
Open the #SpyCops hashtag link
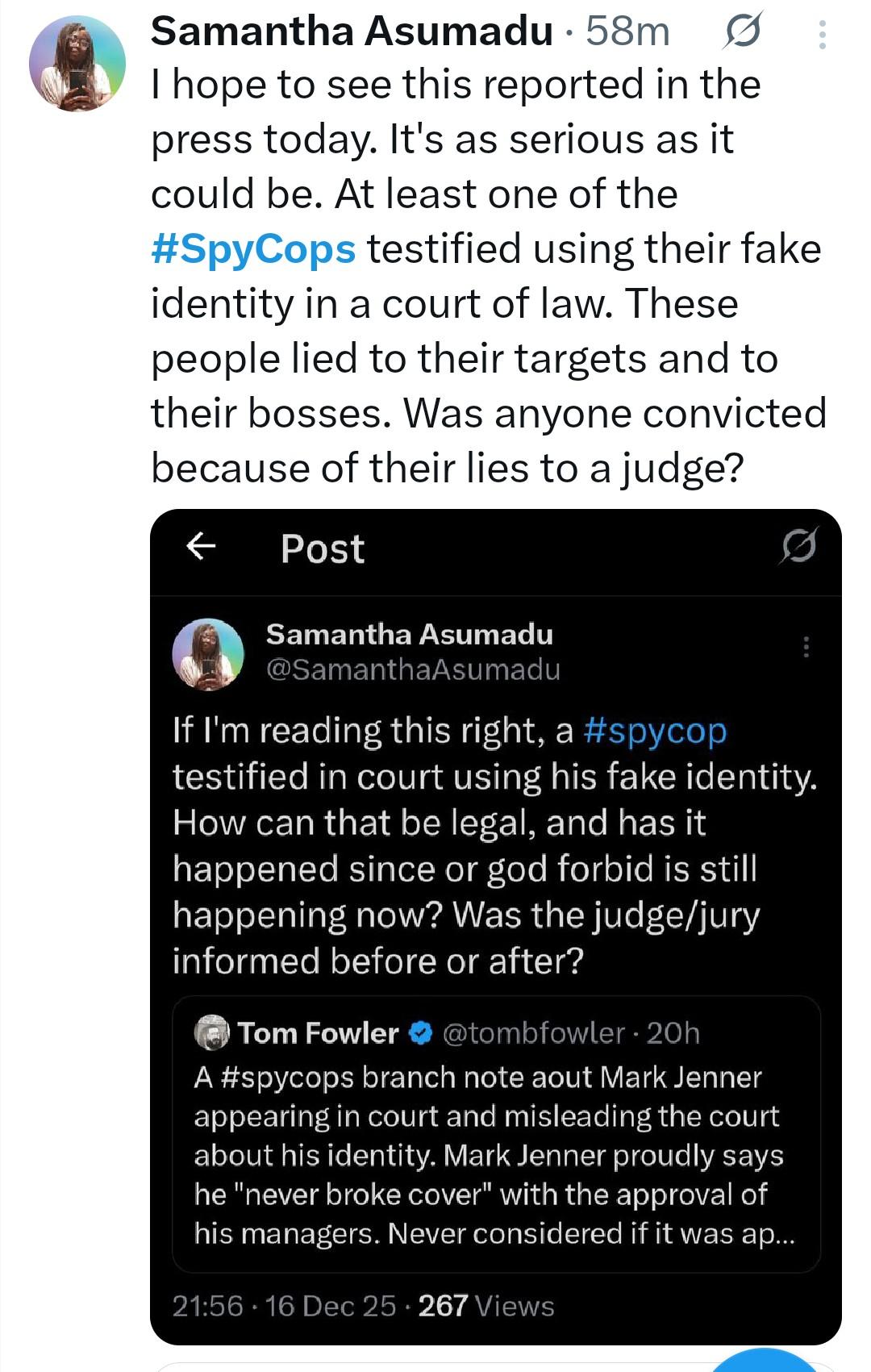(253, 249)
